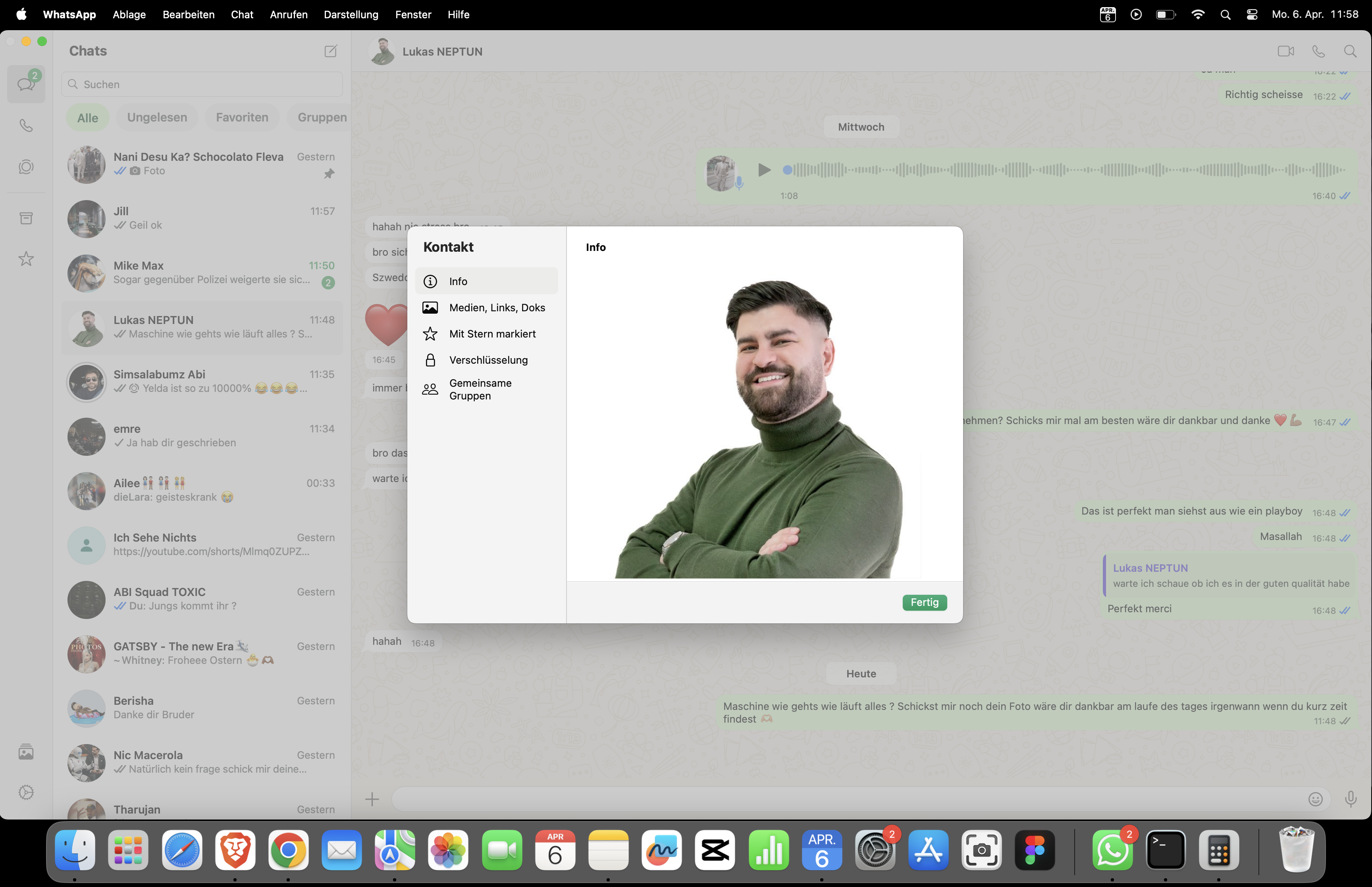Open Starred messages sidebar icon

tap(26, 259)
